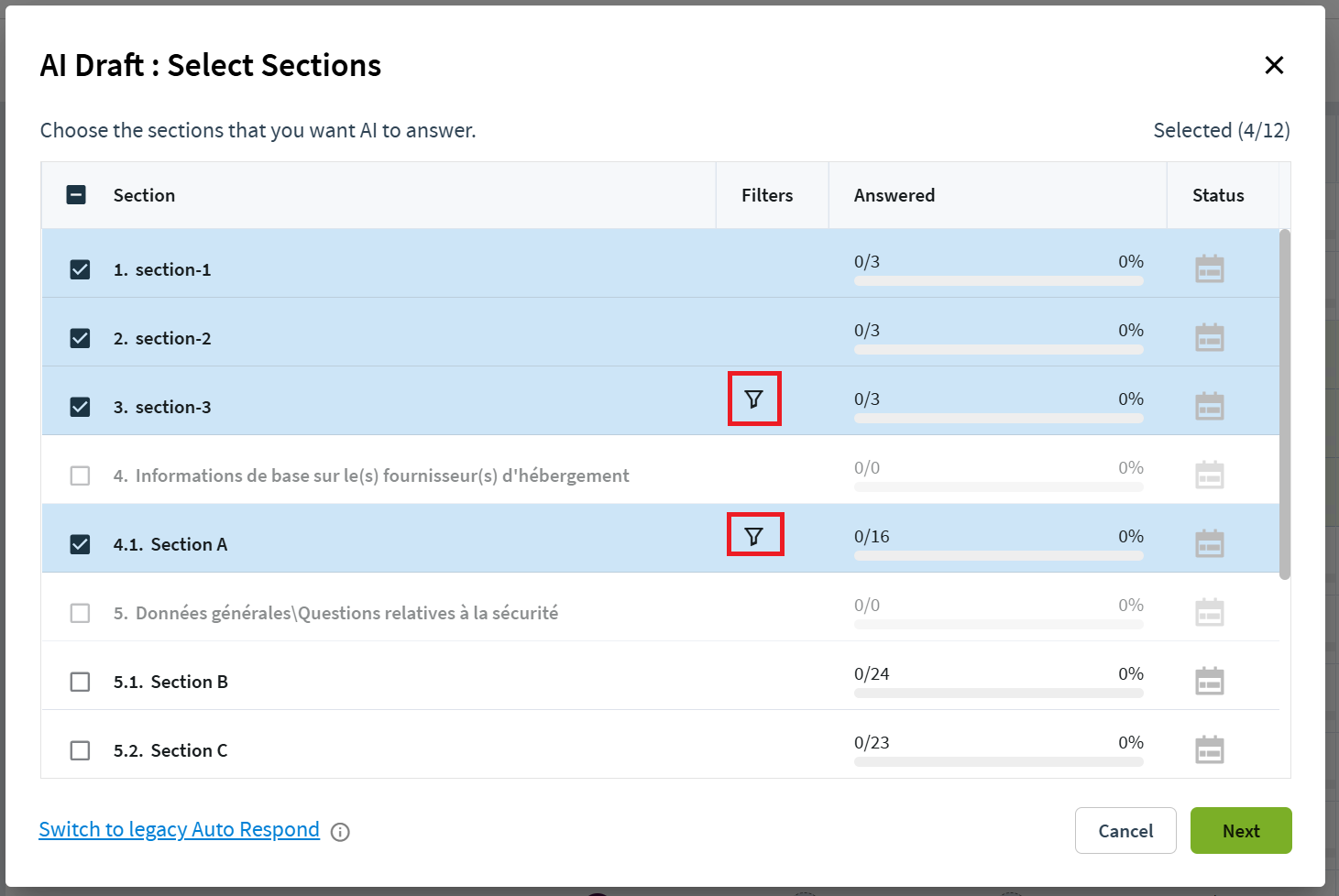Open filter icon for section-3

click(753, 399)
